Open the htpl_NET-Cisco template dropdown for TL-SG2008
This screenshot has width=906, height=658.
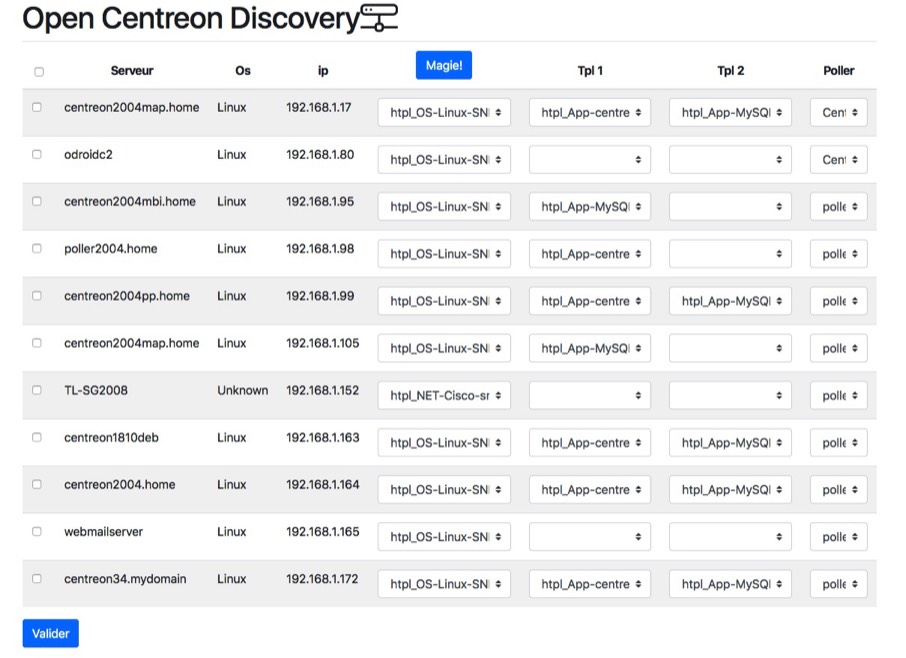coord(444,396)
